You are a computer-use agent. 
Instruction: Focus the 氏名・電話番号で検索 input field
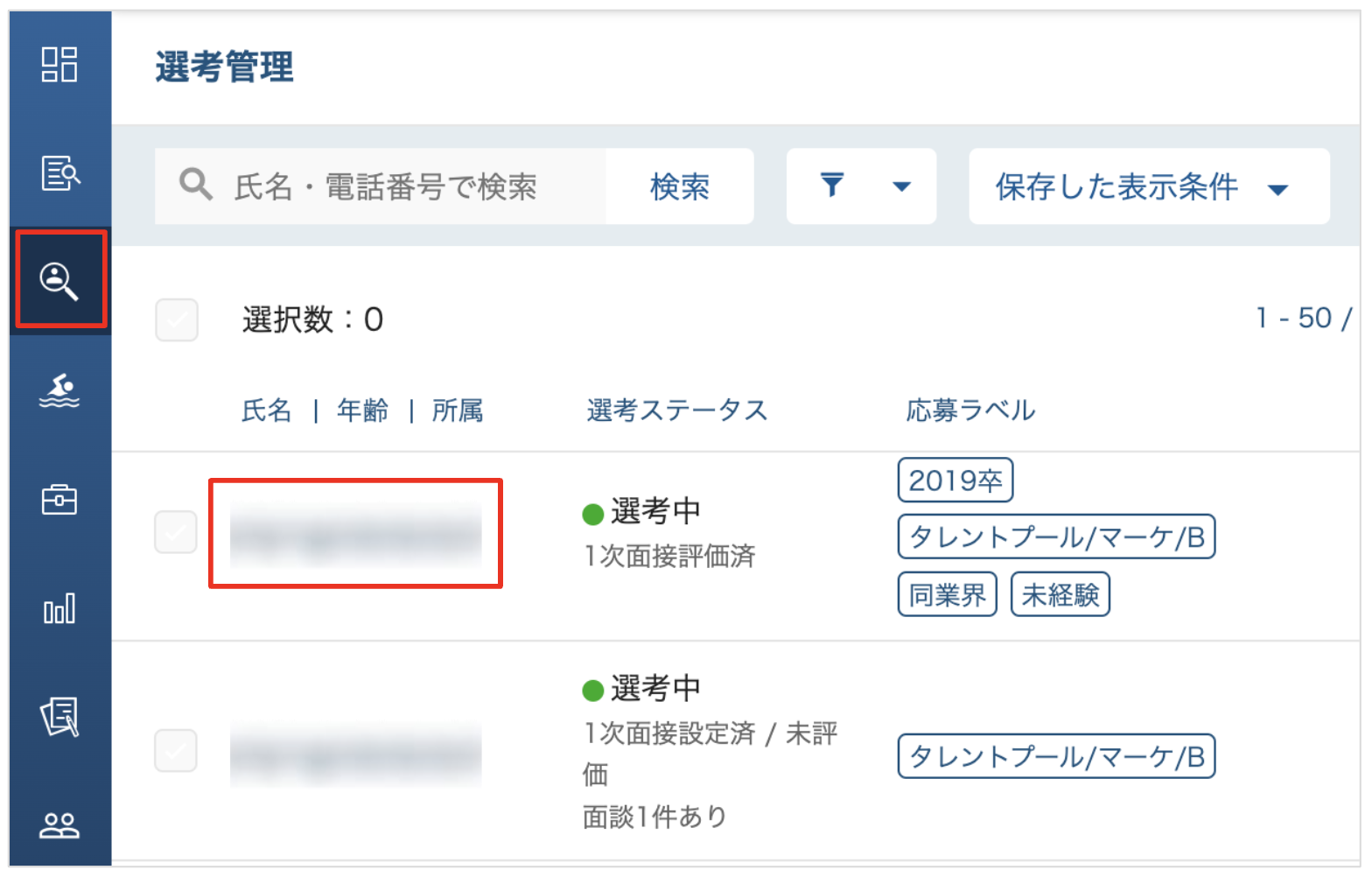click(385, 186)
